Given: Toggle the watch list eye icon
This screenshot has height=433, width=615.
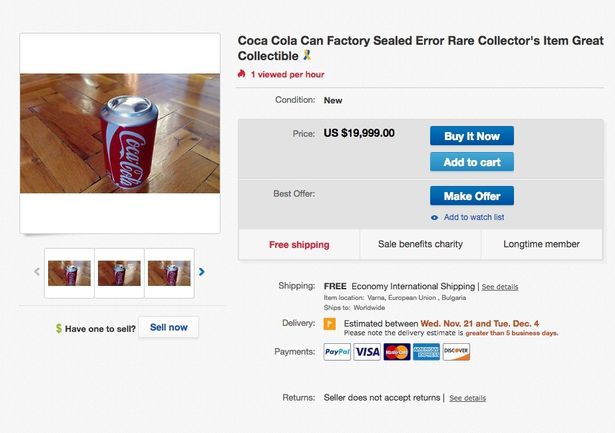Looking at the screenshot, I should point(434,217).
